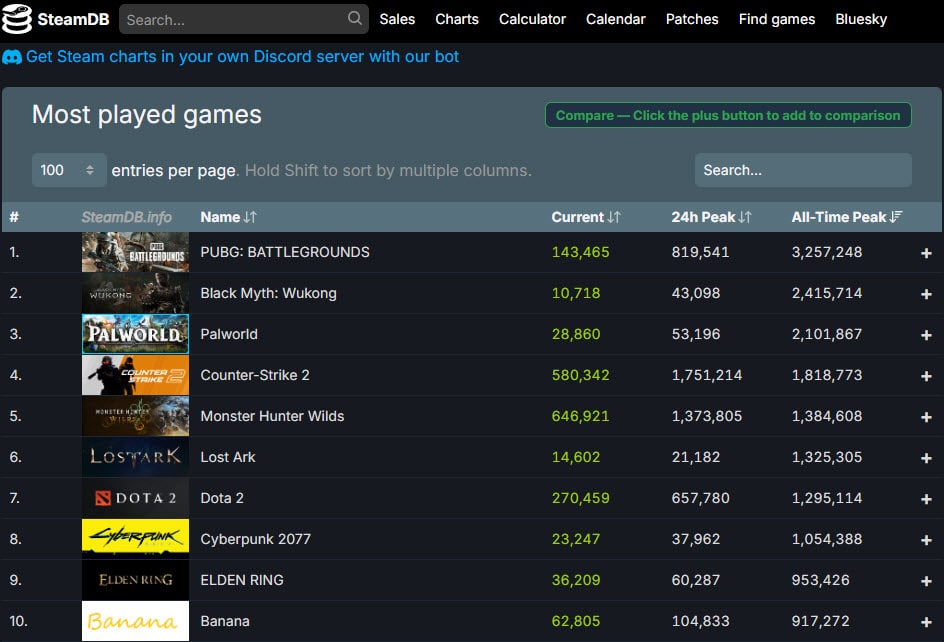Click PUBG all-time peak value 3,257,248

click(827, 252)
